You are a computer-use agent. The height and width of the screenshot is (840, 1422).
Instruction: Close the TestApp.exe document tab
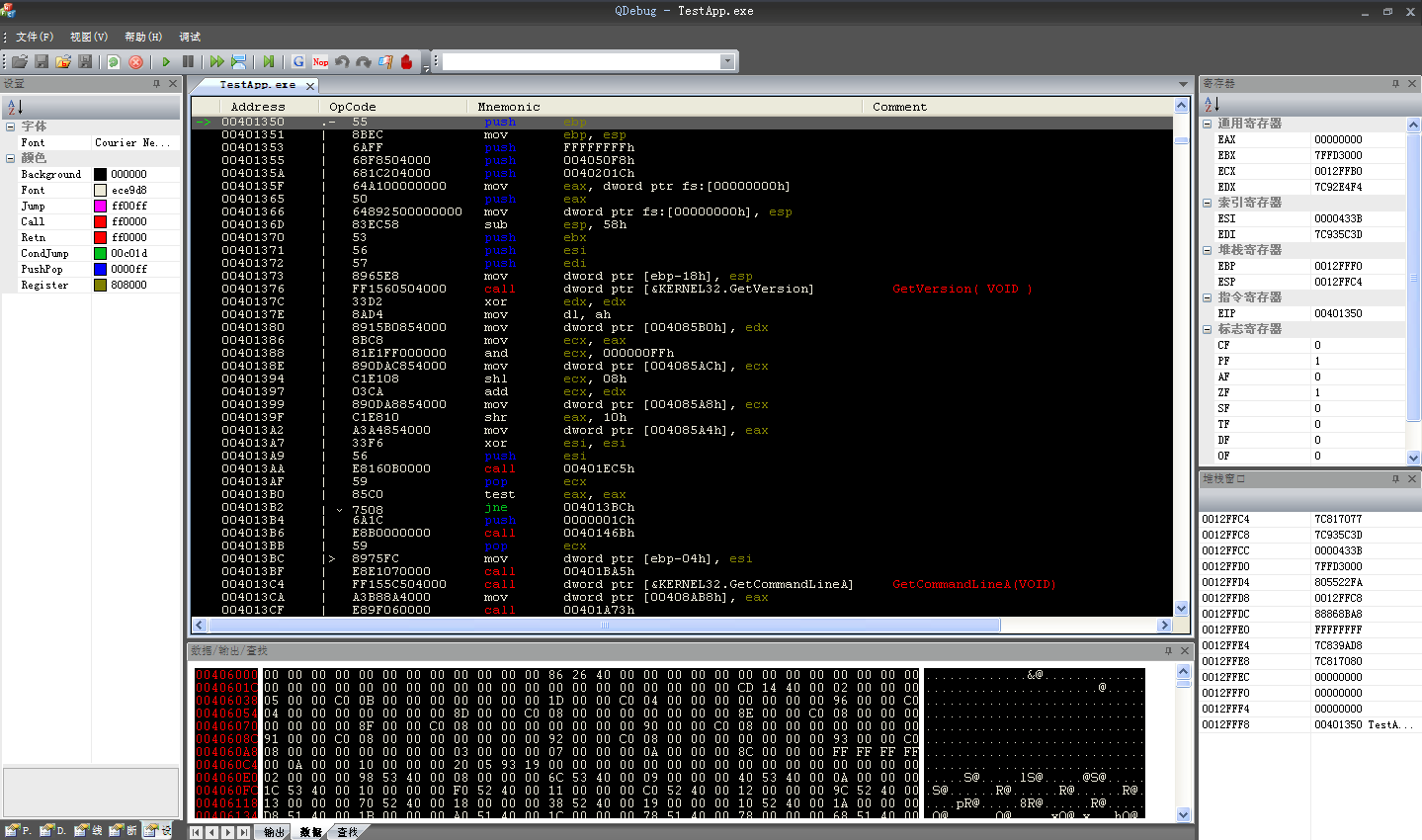click(310, 86)
